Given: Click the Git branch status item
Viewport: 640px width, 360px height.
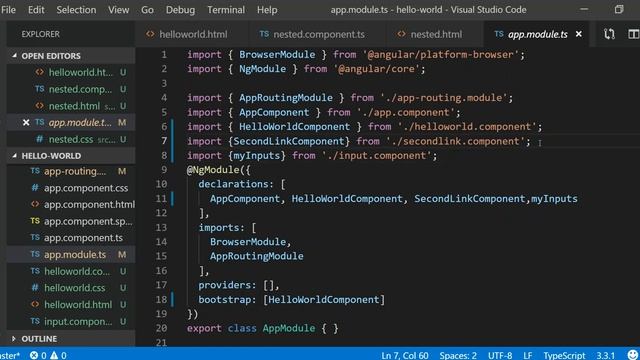Looking at the screenshot, I should [10, 355].
